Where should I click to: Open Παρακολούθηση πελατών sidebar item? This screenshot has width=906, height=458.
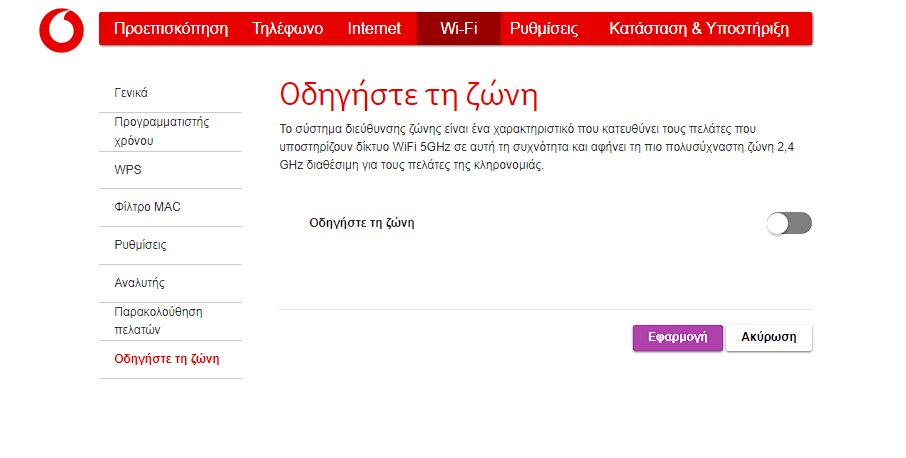[170, 321]
